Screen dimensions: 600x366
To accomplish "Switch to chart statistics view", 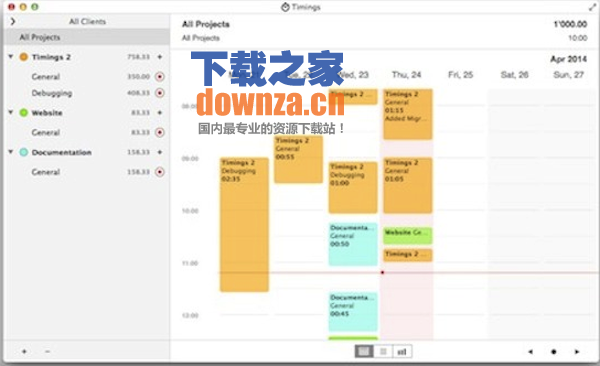I will pos(402,351).
